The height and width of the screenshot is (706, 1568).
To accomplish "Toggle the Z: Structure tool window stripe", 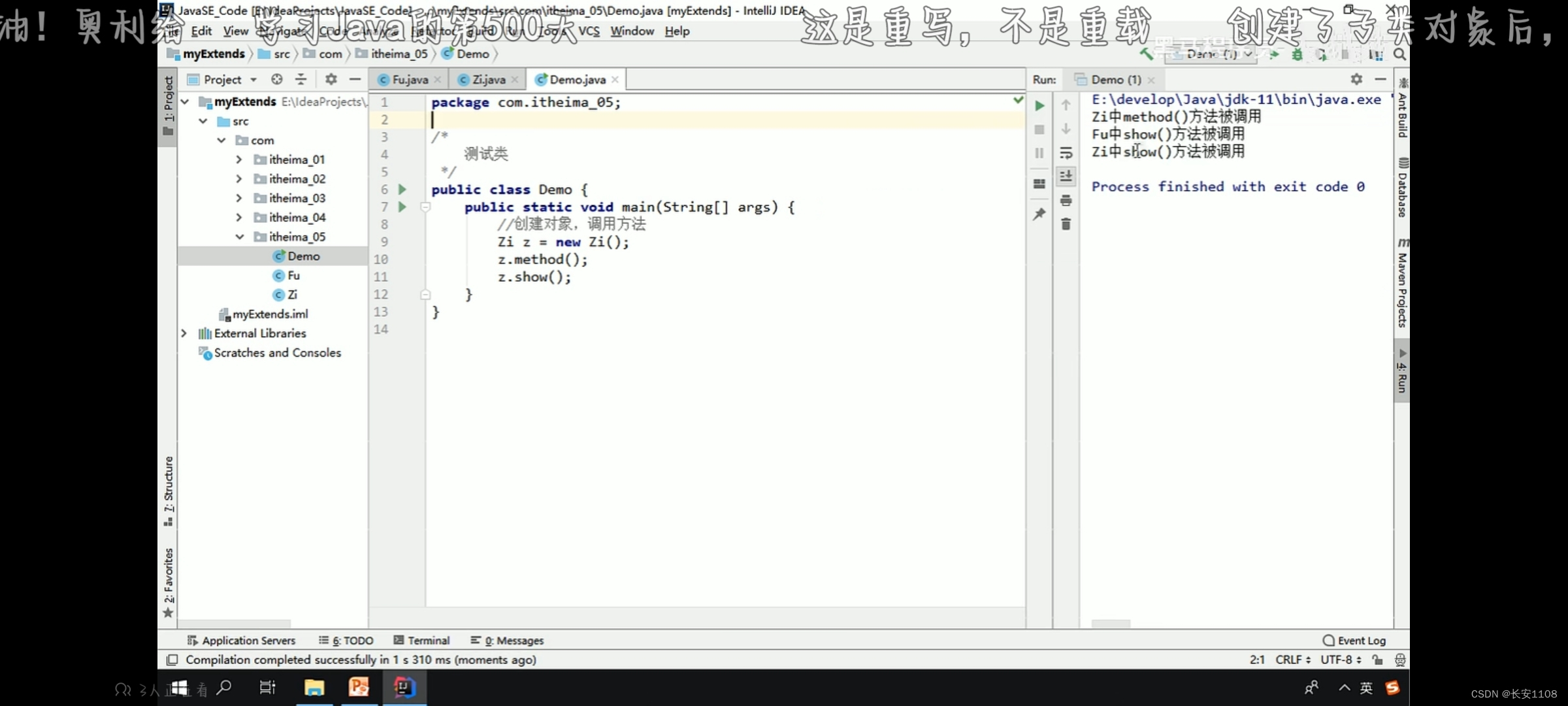I will 168,491.
